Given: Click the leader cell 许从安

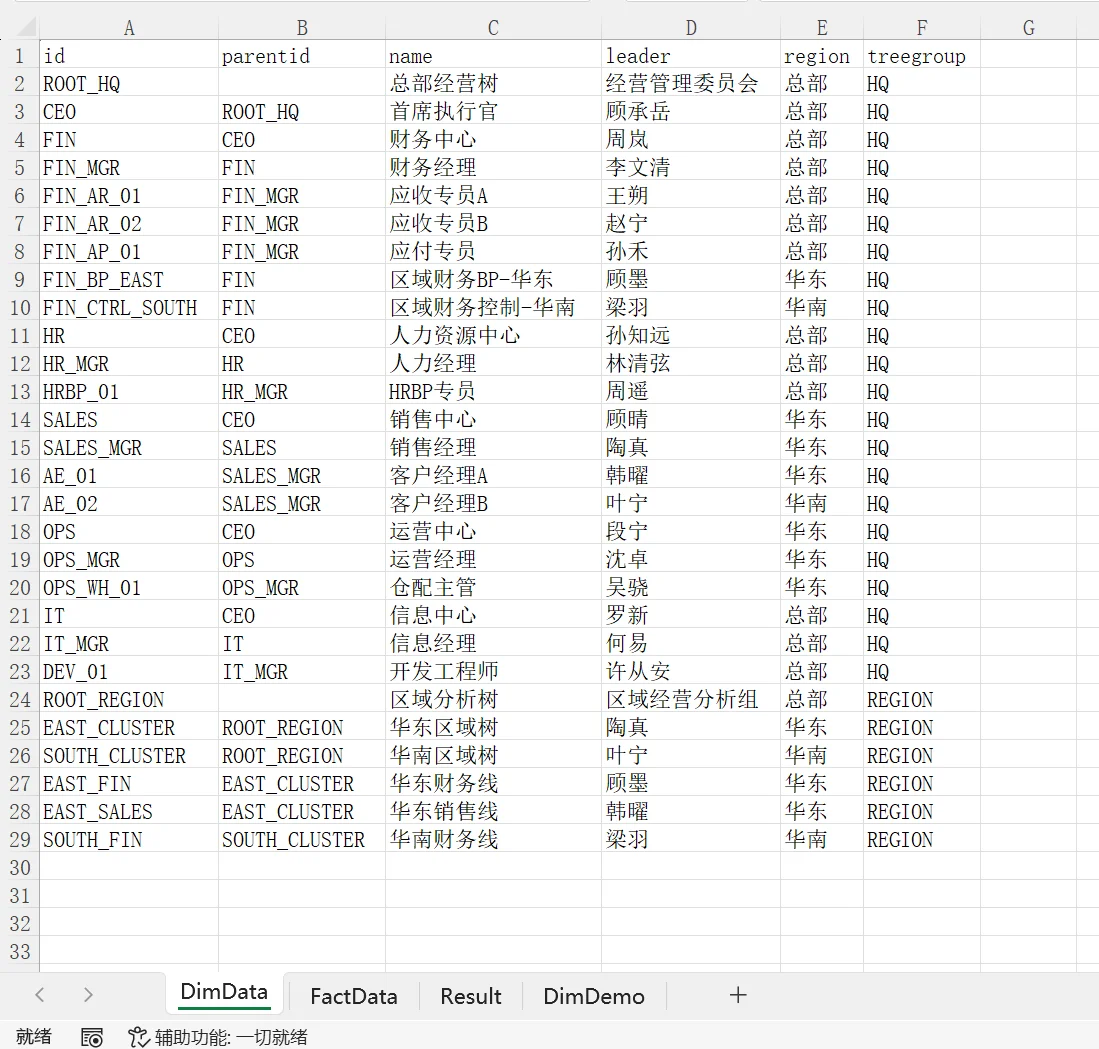Looking at the screenshot, I should [x=691, y=671].
